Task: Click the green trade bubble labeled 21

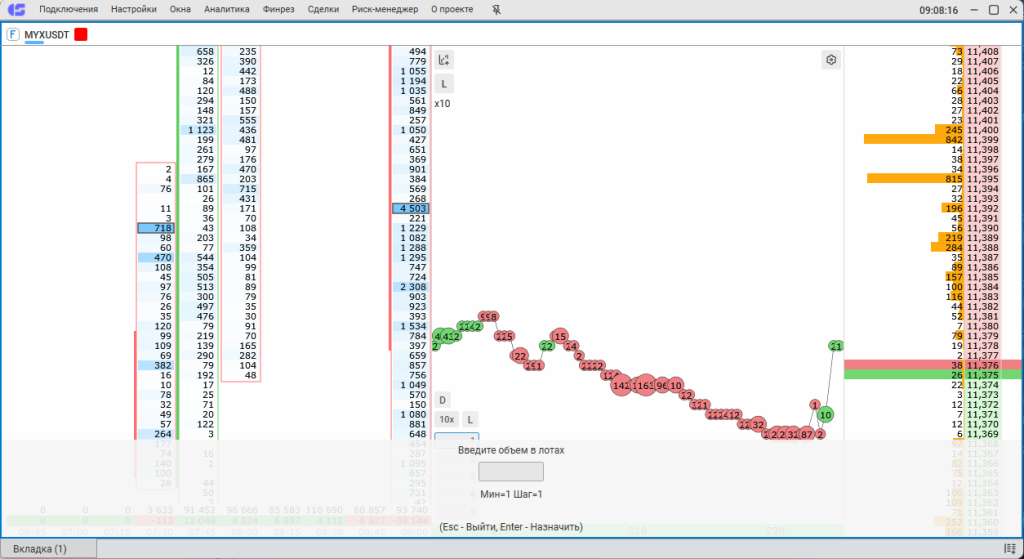Action: click(836, 346)
